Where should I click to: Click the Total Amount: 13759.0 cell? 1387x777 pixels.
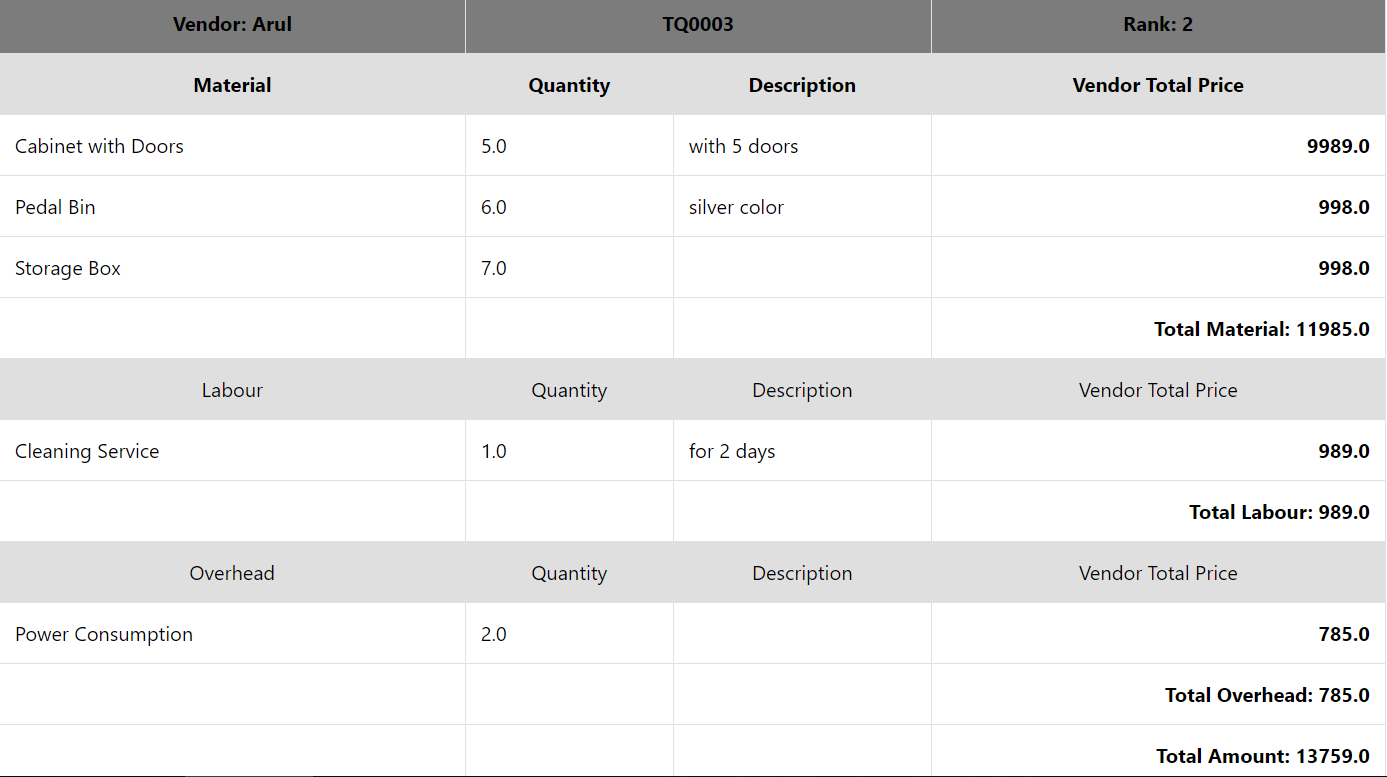tap(1262, 757)
